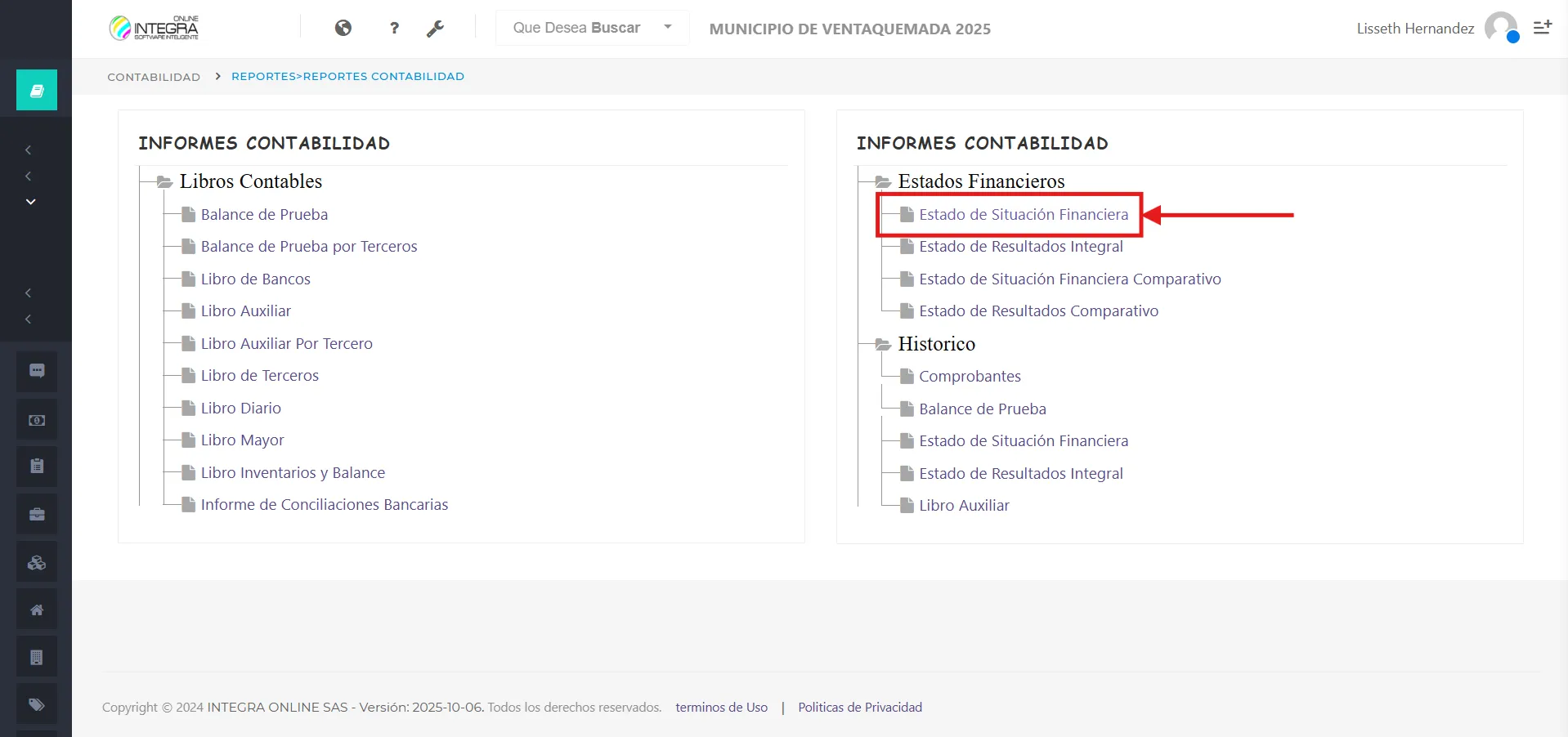
Task: Open the chat bubble sidebar module
Action: (37, 371)
